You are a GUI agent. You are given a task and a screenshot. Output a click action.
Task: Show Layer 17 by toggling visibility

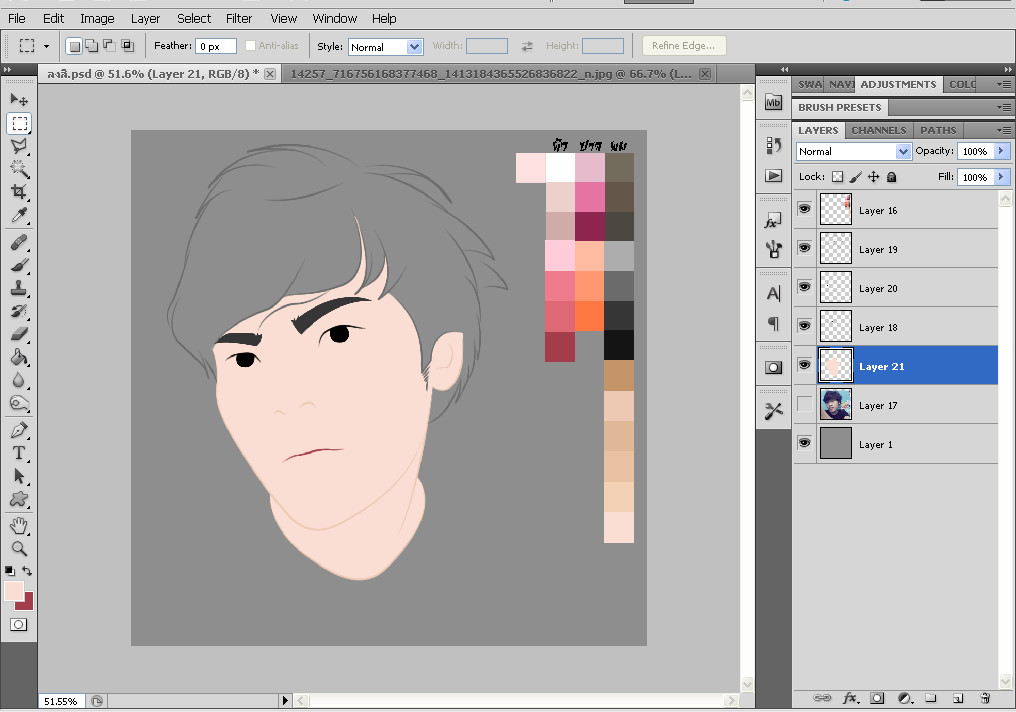[805, 405]
